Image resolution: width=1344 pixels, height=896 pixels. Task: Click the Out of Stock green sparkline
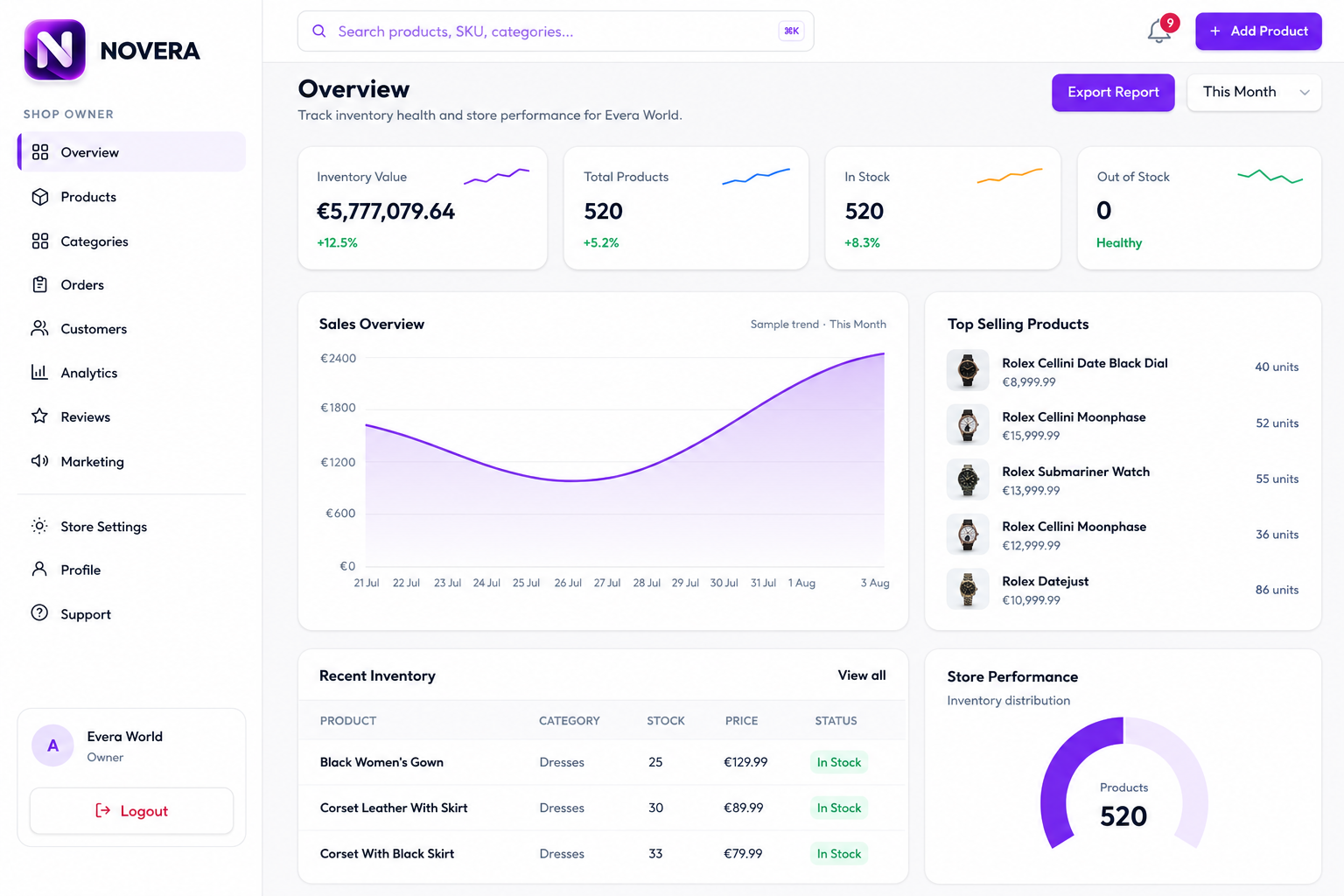1270,177
